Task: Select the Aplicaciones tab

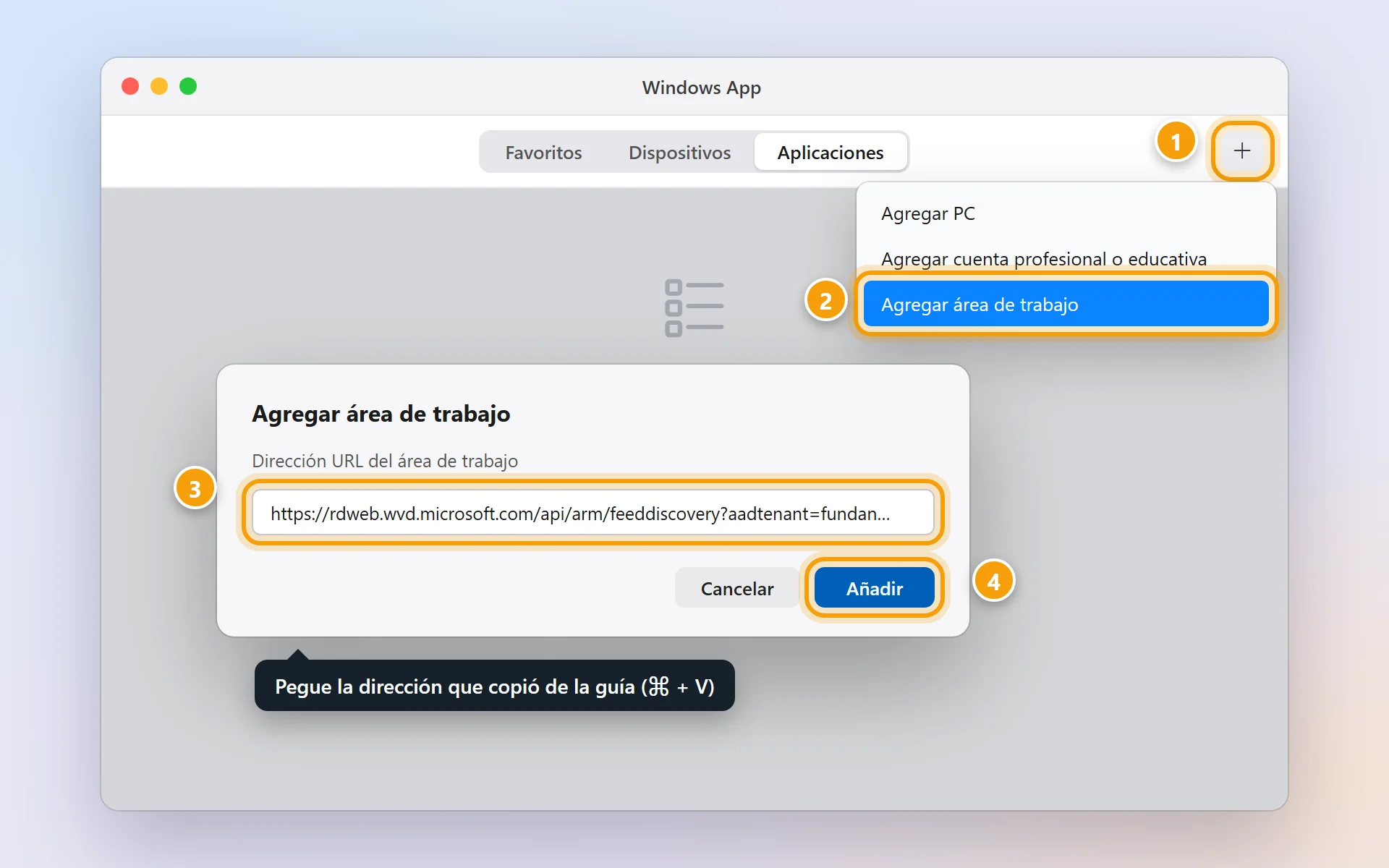Action: coord(830,153)
